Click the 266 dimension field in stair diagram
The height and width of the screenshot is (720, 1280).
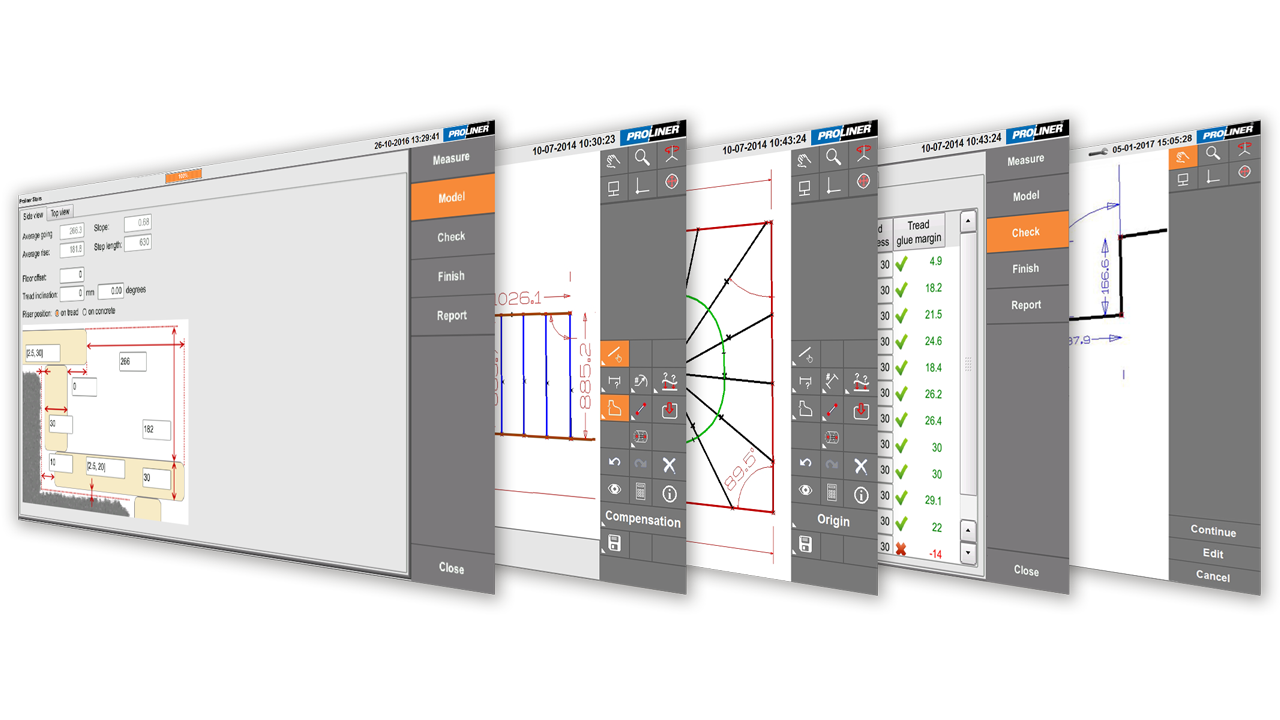point(133,362)
